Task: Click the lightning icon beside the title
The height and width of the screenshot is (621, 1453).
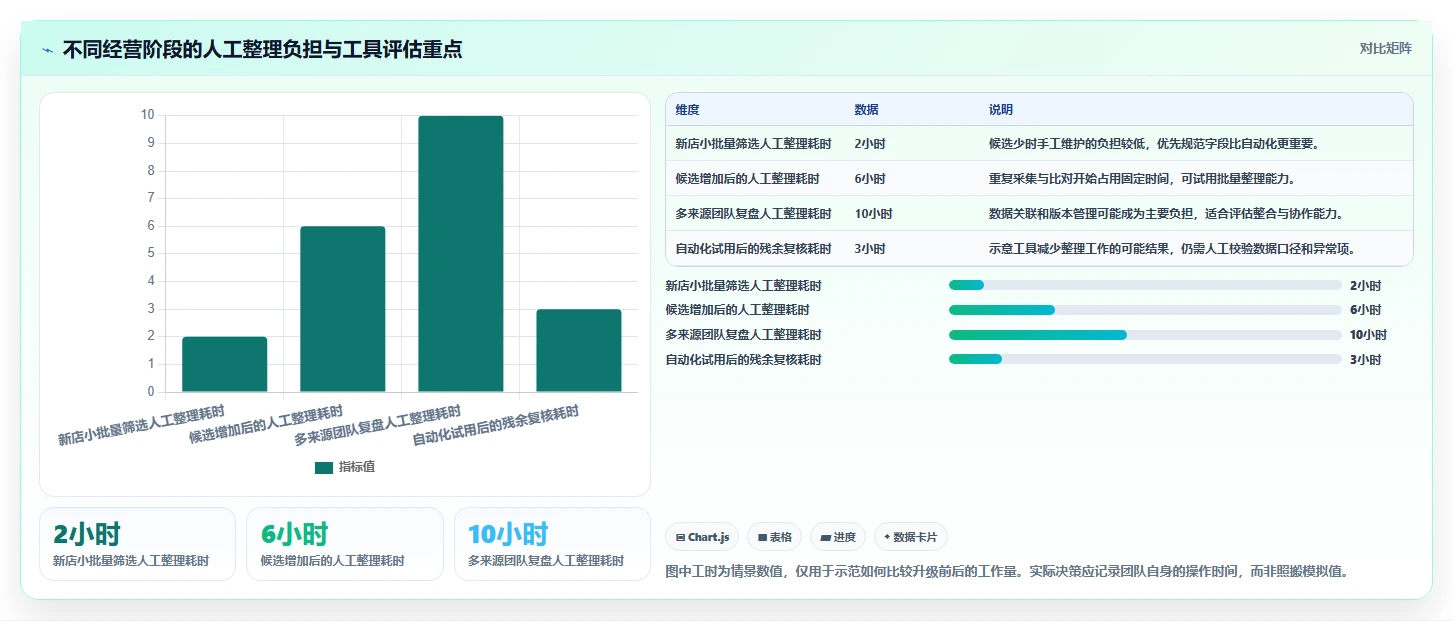Action: (47, 50)
